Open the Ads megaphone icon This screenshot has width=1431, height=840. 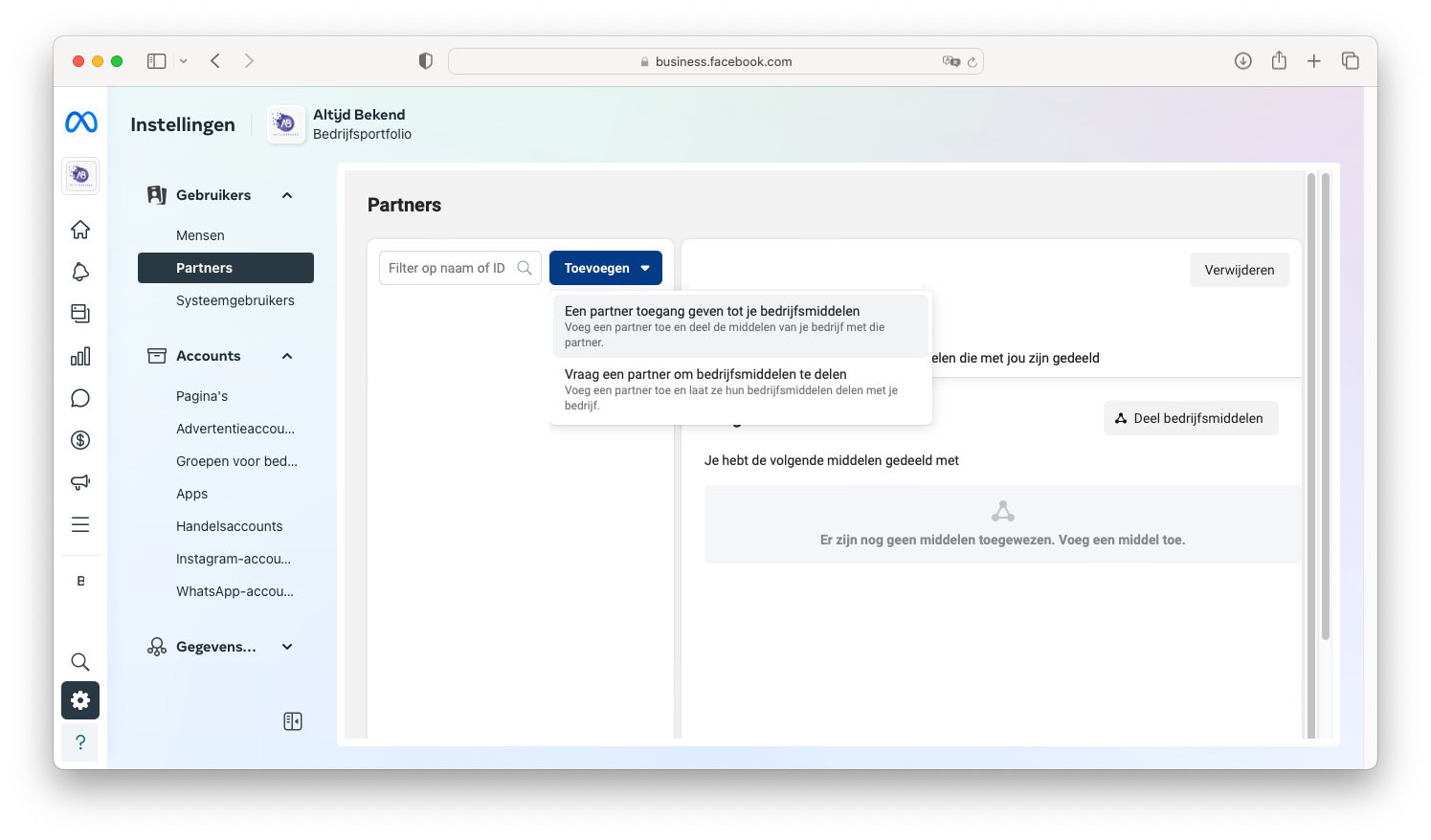80,482
